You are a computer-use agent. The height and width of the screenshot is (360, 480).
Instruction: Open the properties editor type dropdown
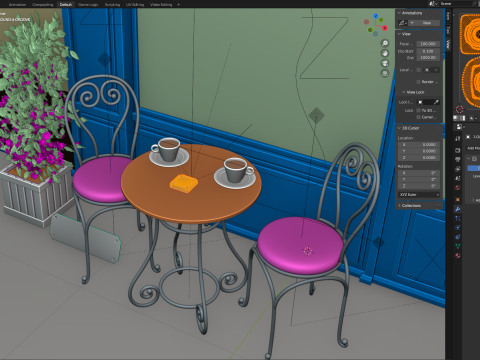tap(460, 127)
